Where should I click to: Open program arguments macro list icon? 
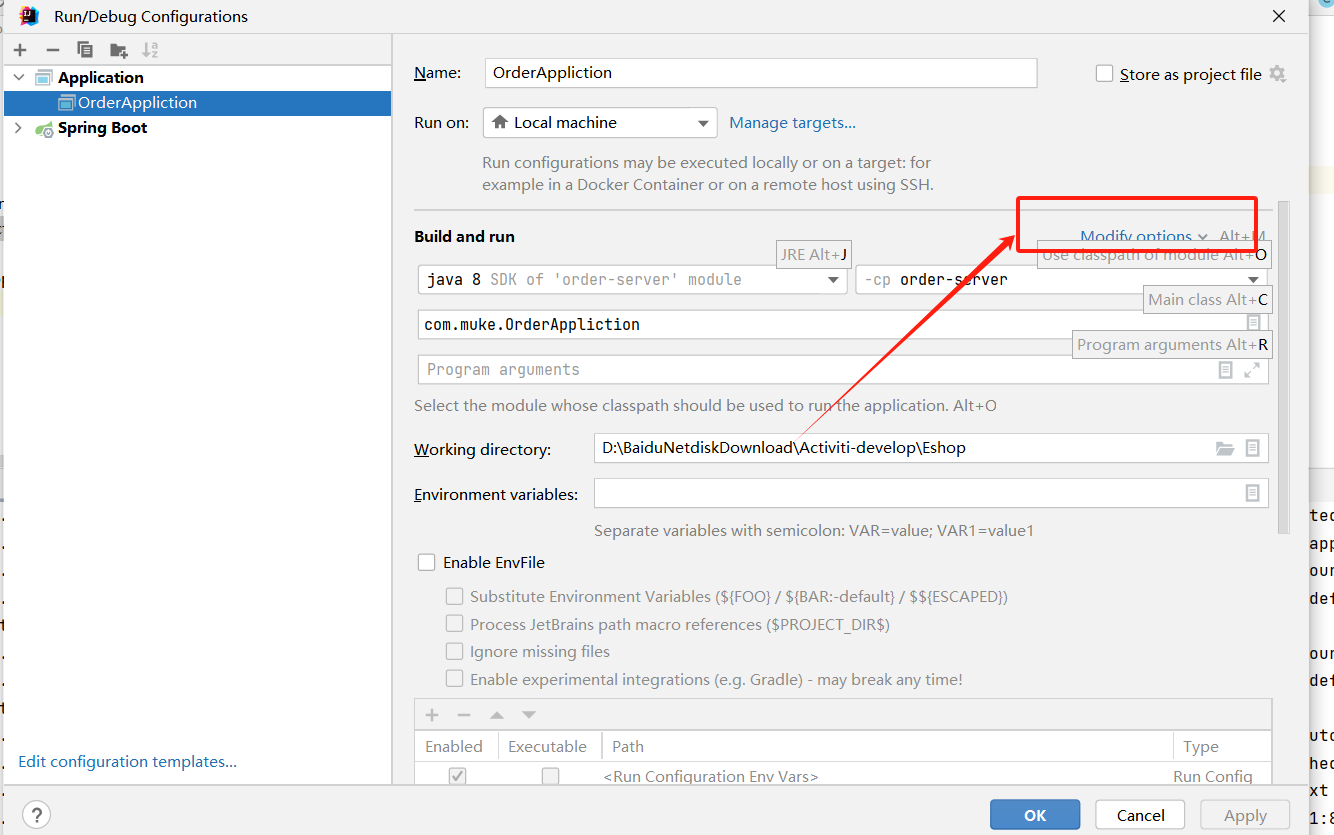(x=1226, y=370)
